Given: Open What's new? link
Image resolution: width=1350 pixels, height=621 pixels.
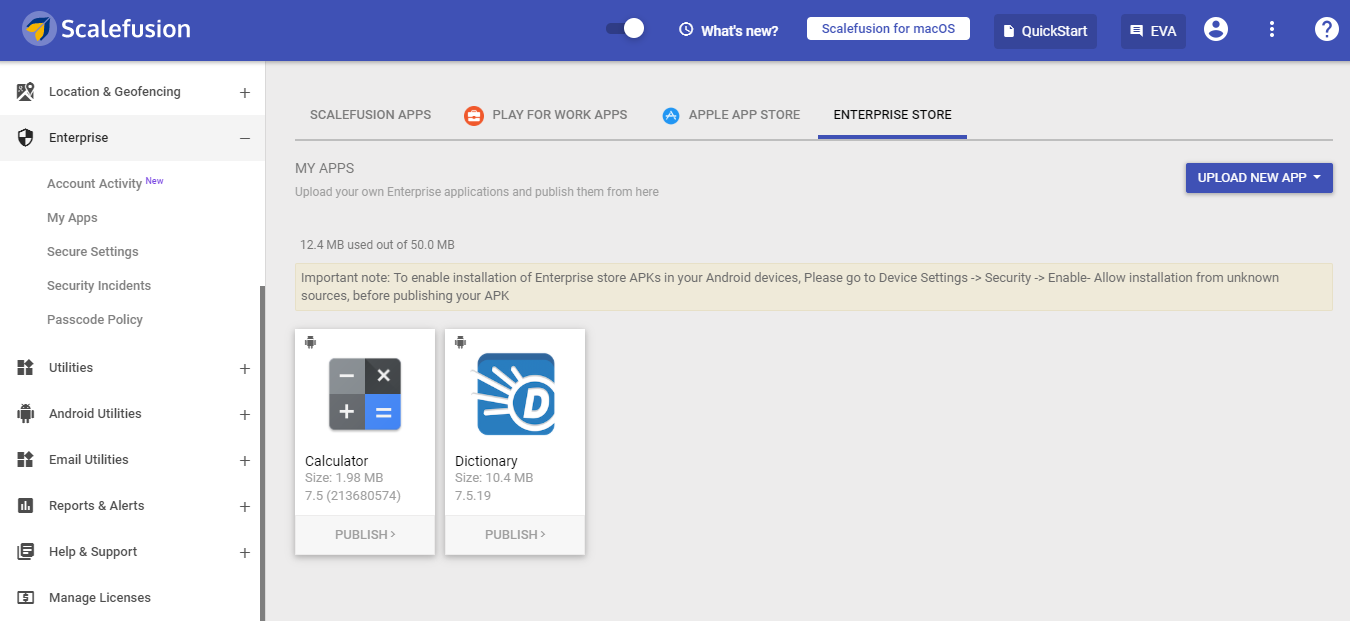Looking at the screenshot, I should pos(739,31).
